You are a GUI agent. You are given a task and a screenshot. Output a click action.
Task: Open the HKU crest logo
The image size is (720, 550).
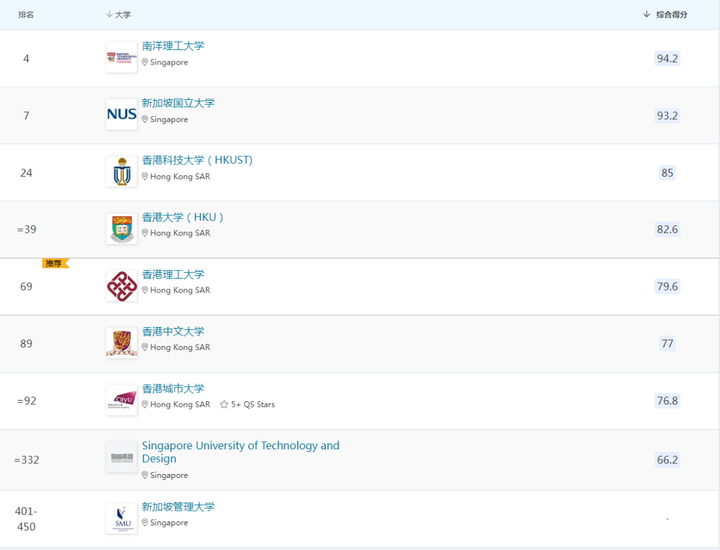point(122,229)
